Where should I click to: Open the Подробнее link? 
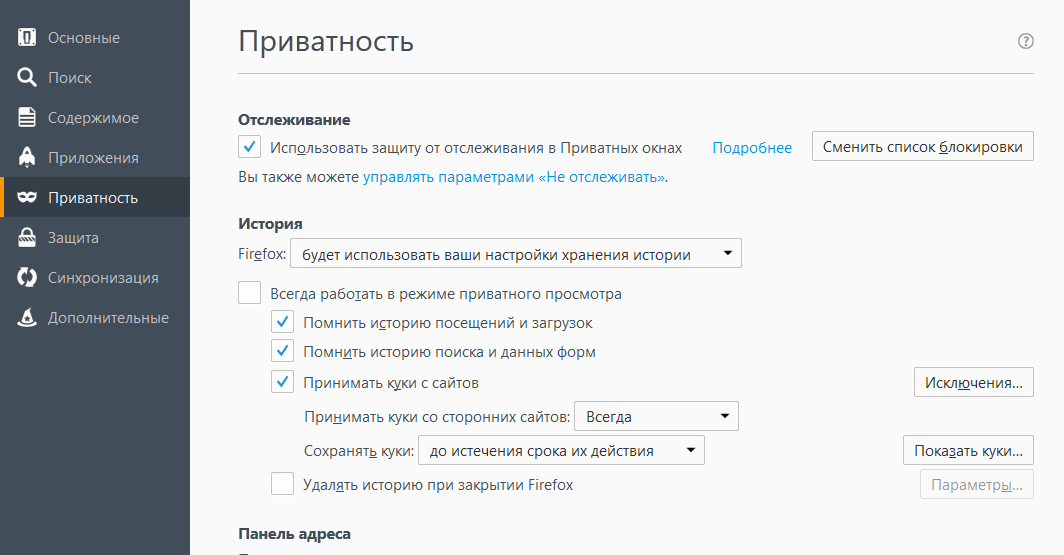pyautogui.click(x=752, y=148)
